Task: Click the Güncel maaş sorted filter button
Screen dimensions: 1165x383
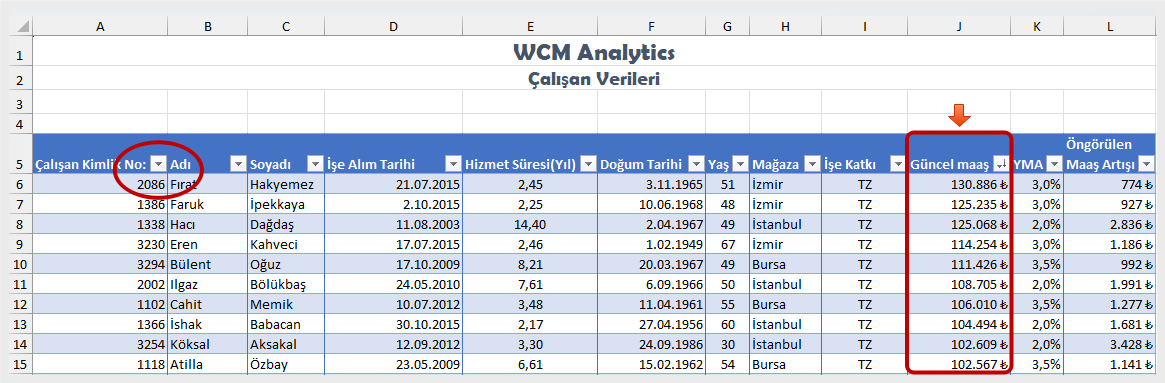Action: pos(1002,164)
